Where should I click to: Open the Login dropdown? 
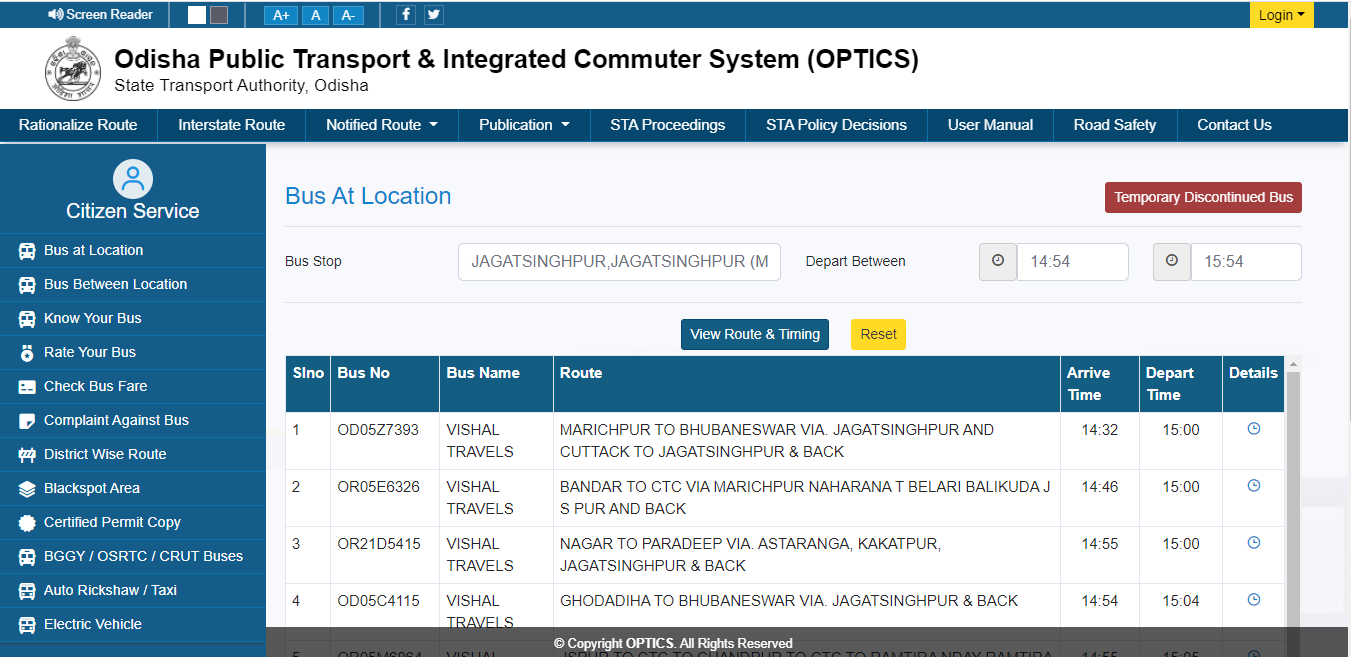point(1281,15)
